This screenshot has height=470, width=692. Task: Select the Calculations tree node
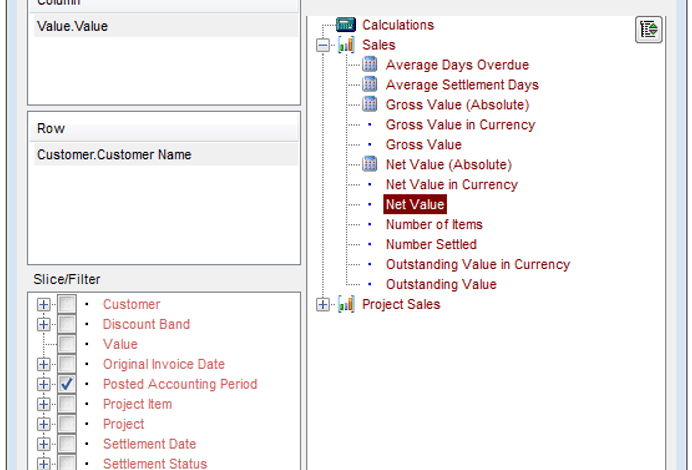point(398,25)
